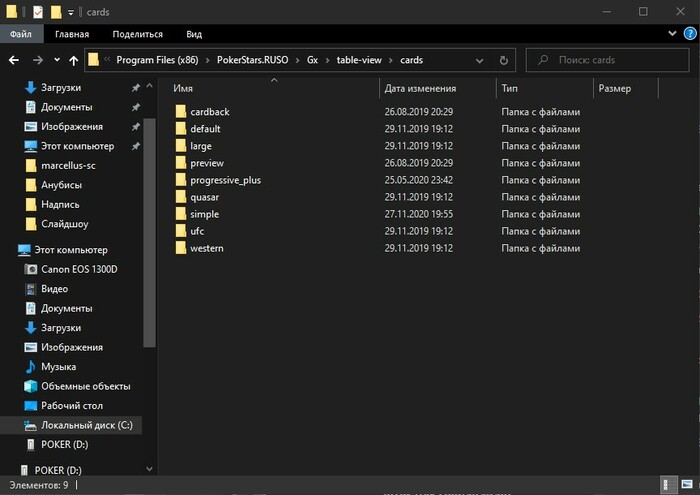Sort by the Дата изменения column header

click(421, 88)
